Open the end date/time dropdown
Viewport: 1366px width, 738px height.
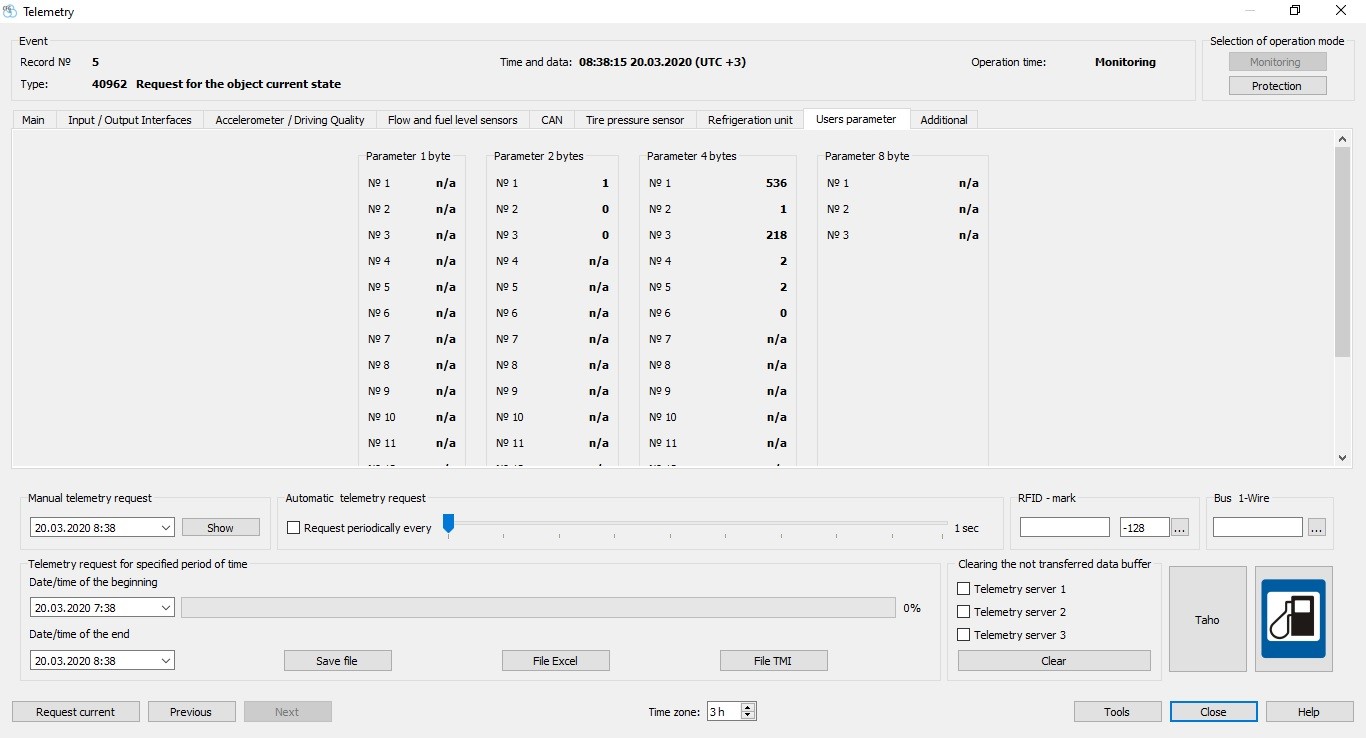pos(165,661)
